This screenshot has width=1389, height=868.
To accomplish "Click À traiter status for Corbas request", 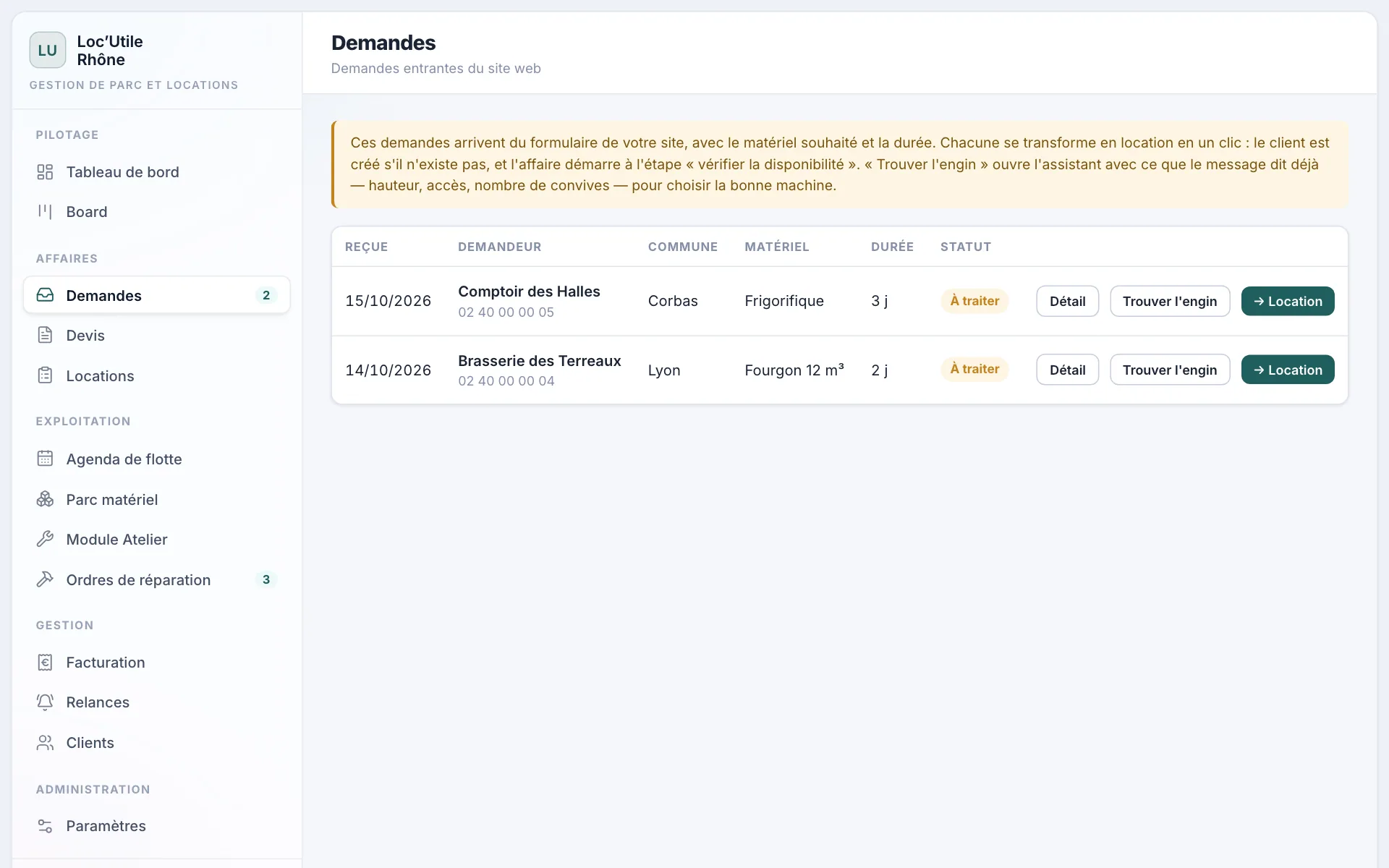I will (974, 301).
